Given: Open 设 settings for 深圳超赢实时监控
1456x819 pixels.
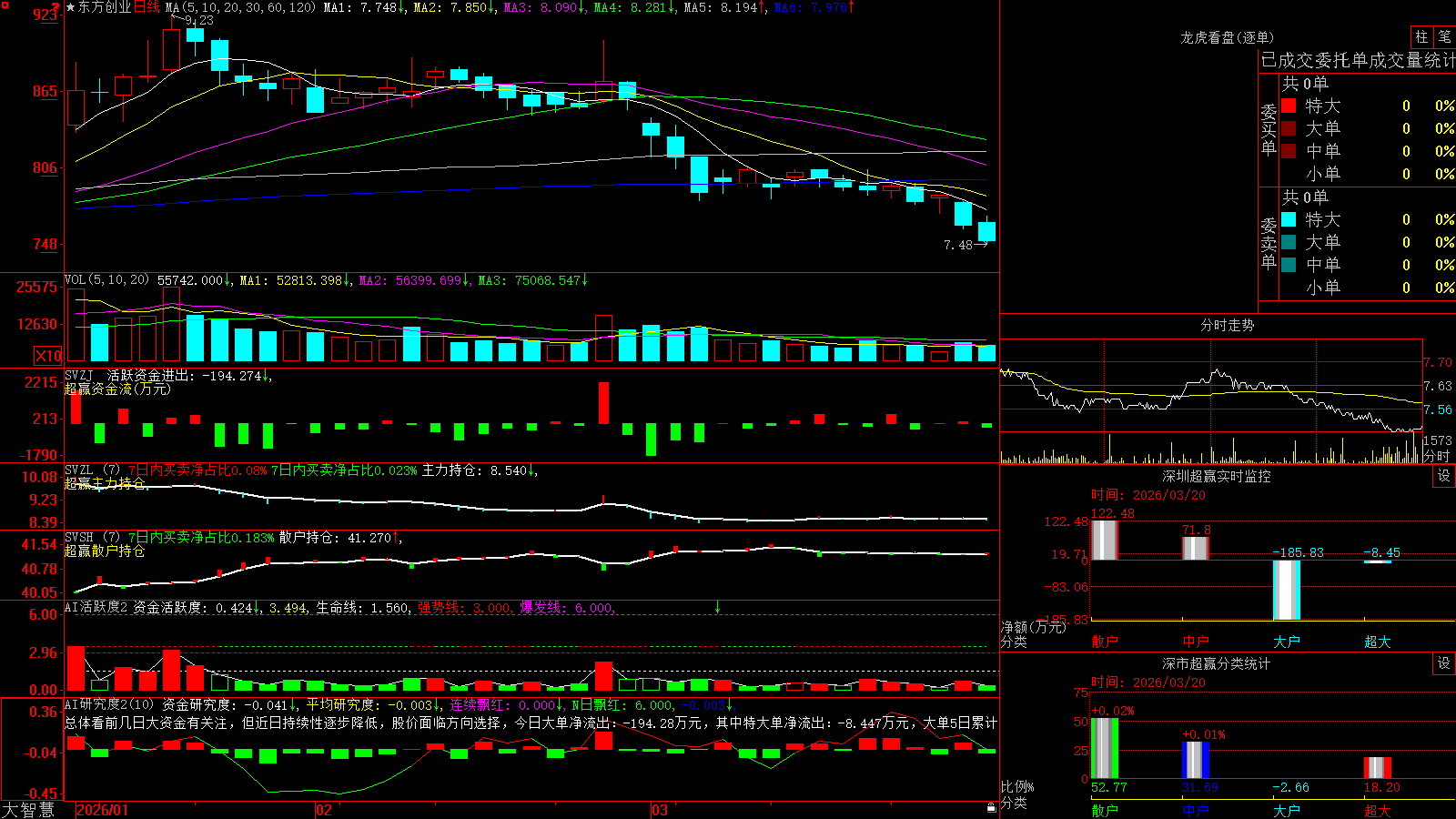Looking at the screenshot, I should (1444, 476).
